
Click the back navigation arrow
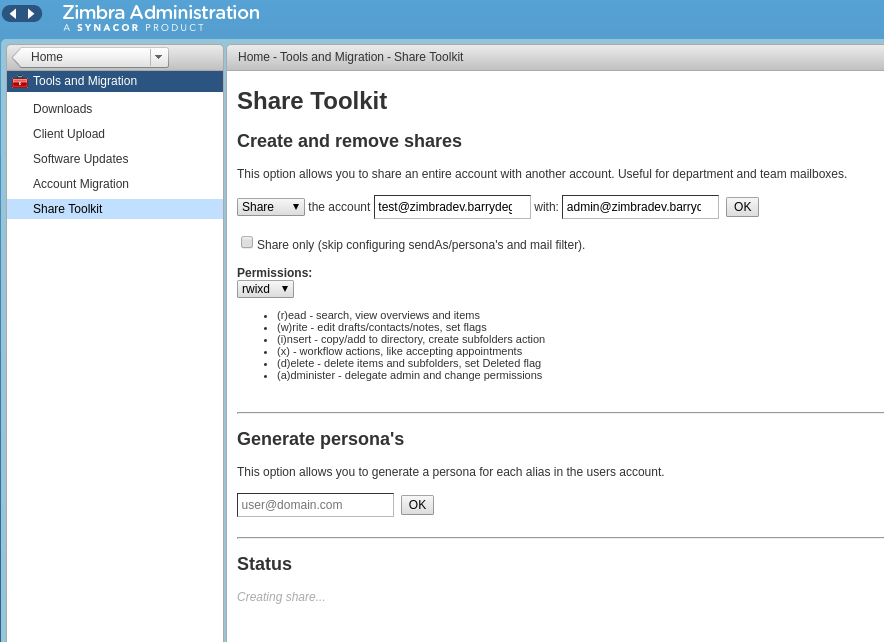tap(13, 14)
